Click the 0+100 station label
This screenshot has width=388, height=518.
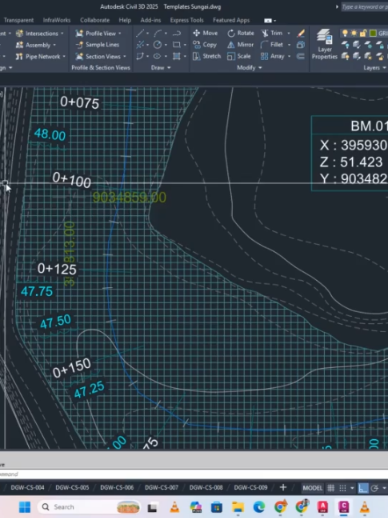click(x=71, y=180)
